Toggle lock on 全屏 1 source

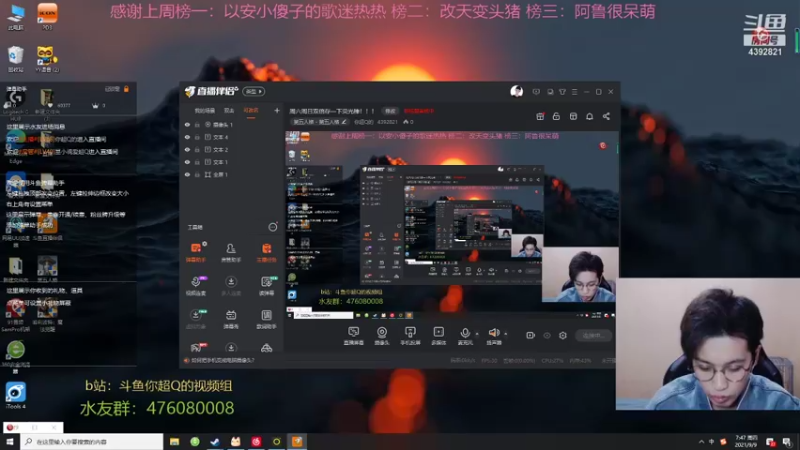click(197, 174)
